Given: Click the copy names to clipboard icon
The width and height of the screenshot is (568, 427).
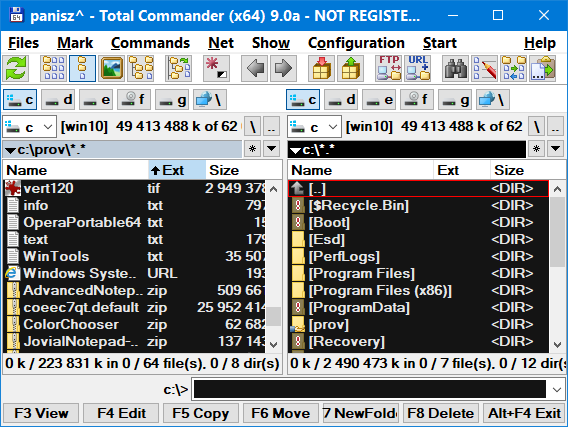Looking at the screenshot, I should click(543, 68).
